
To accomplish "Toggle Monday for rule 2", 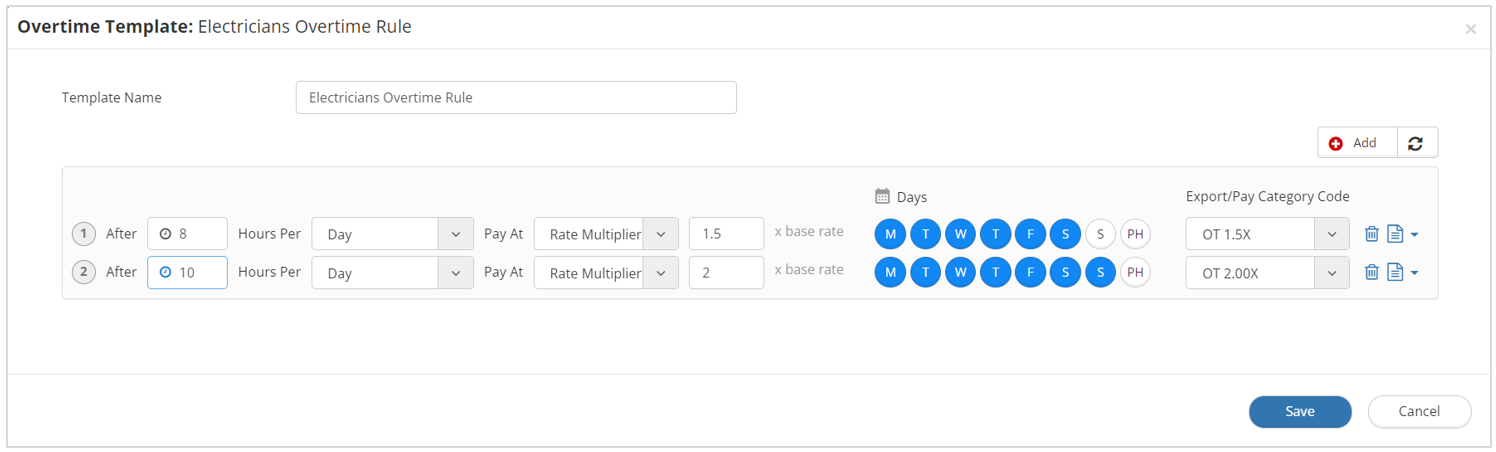I will [890, 272].
